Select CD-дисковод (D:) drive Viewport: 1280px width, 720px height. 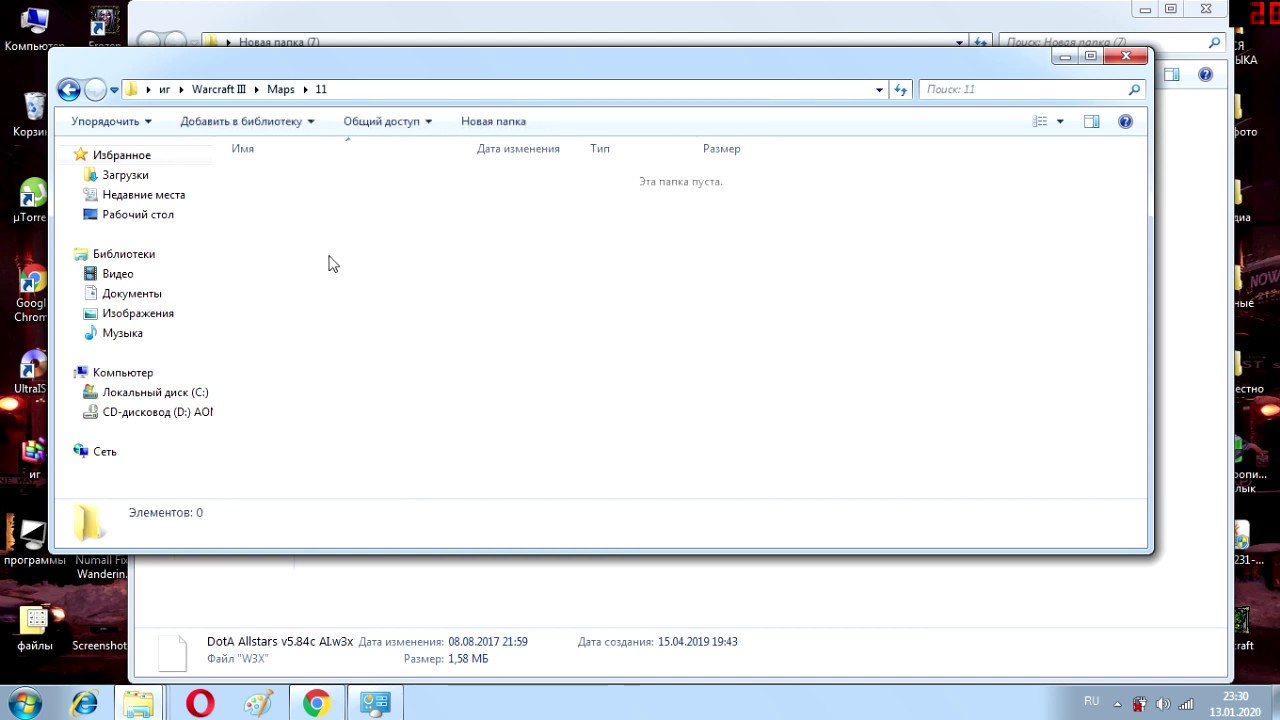157,412
